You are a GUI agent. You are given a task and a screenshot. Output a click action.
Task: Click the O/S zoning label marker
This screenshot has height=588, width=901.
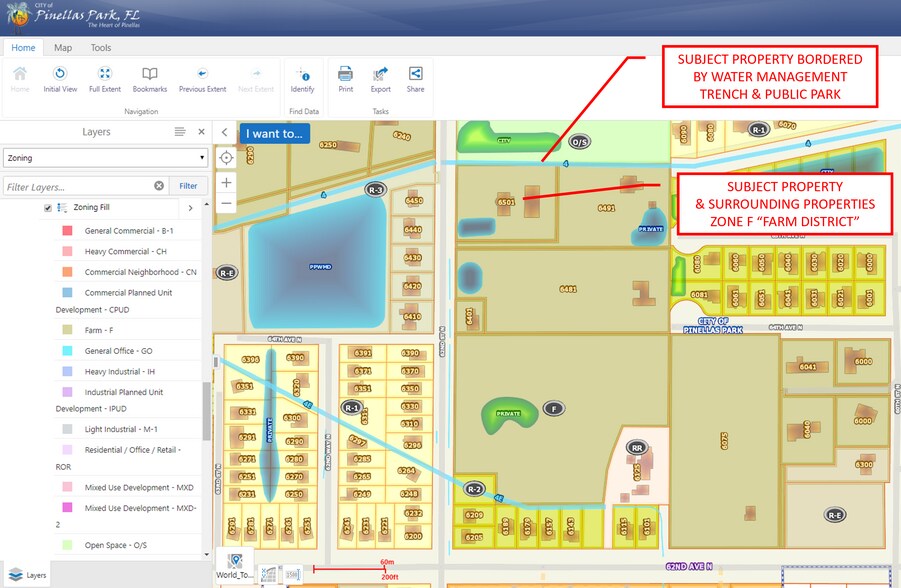(579, 142)
